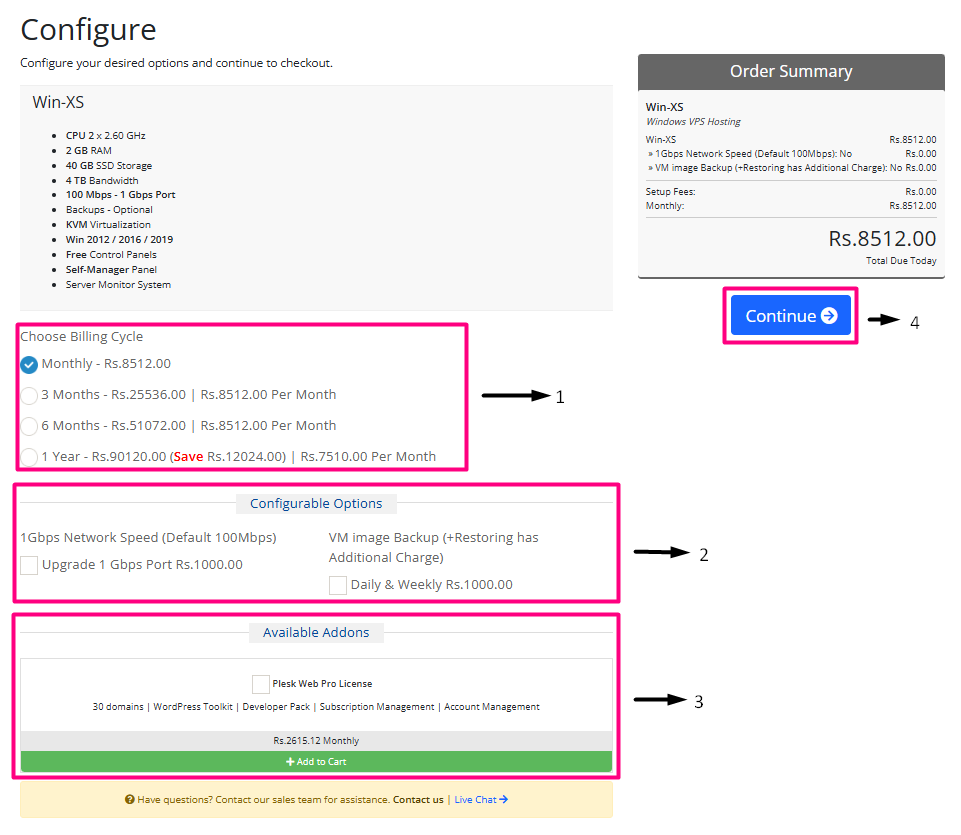Tick the Daily & Weekly backup checkbox
The height and width of the screenshot is (835, 961).
pos(338,585)
